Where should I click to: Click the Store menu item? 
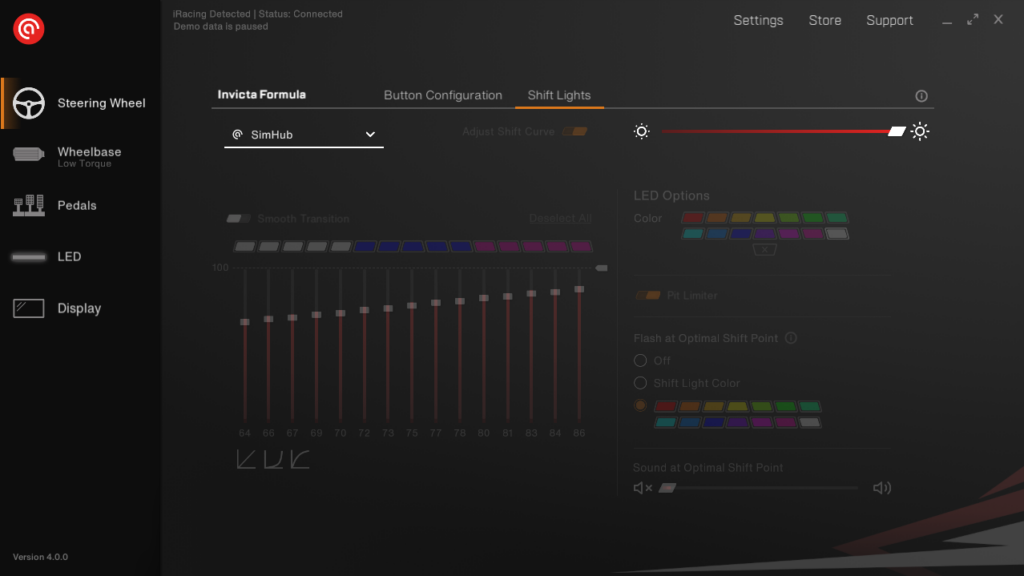coord(825,20)
